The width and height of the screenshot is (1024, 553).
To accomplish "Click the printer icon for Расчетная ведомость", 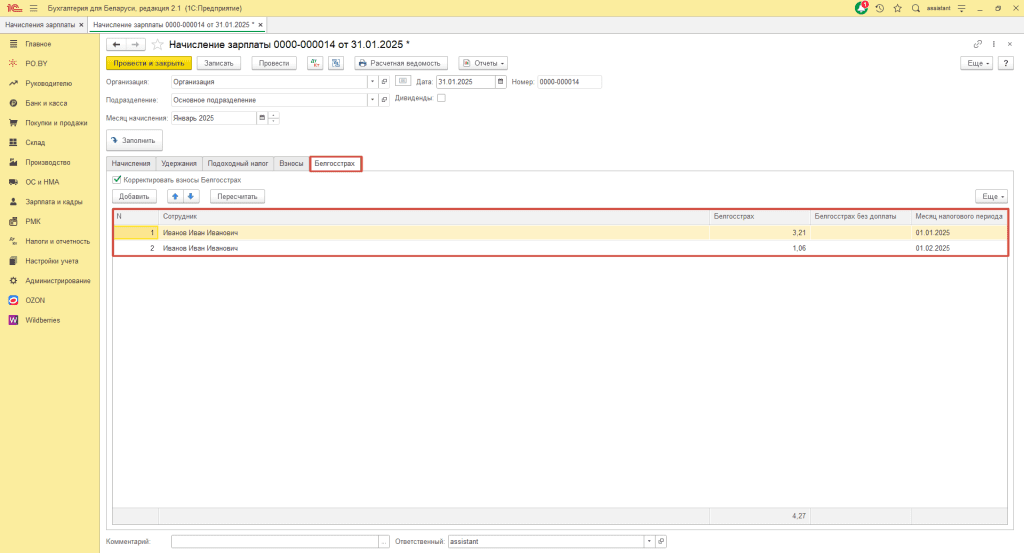I will point(362,63).
